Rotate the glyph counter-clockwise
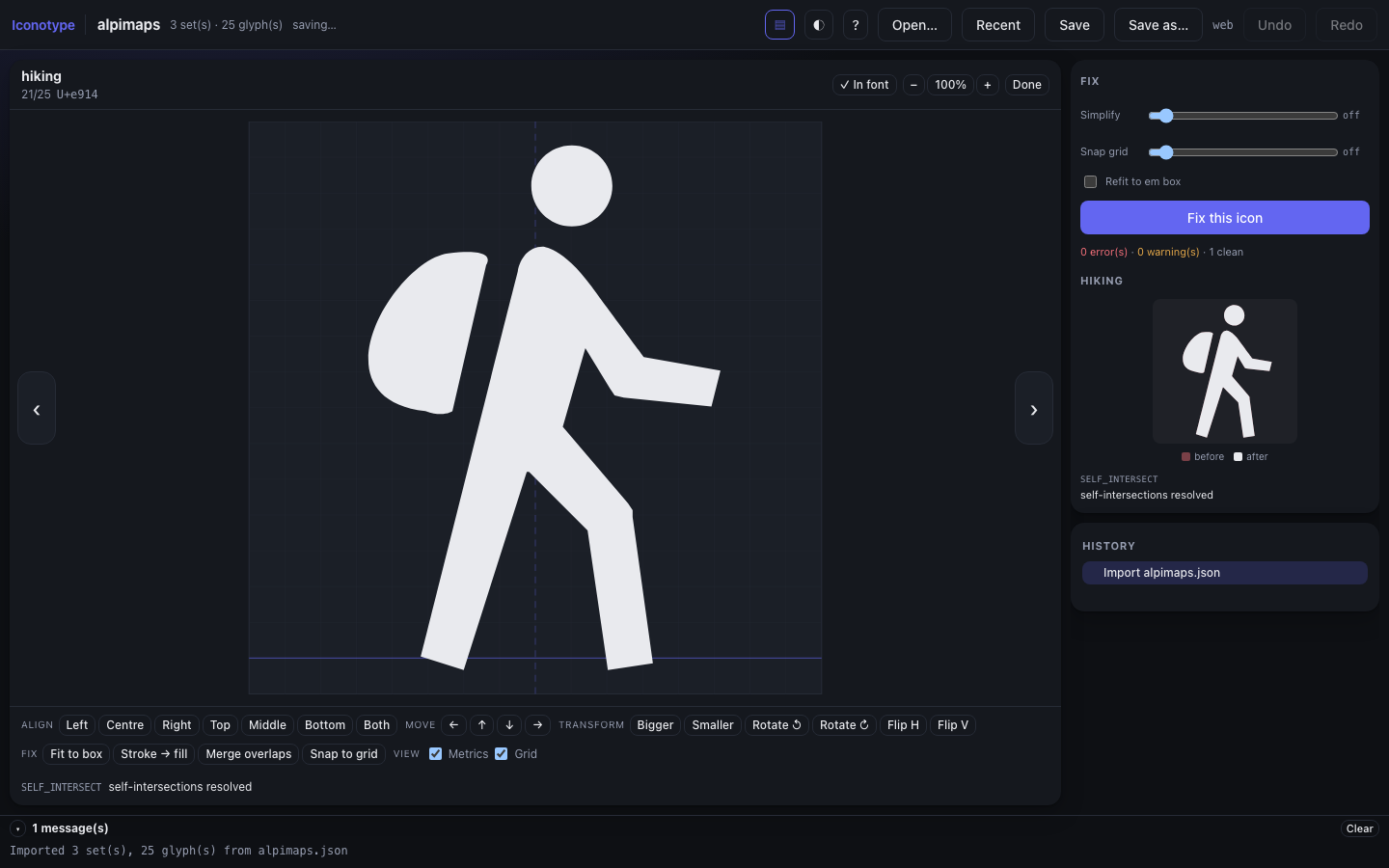Image resolution: width=1389 pixels, height=868 pixels. pos(776,725)
